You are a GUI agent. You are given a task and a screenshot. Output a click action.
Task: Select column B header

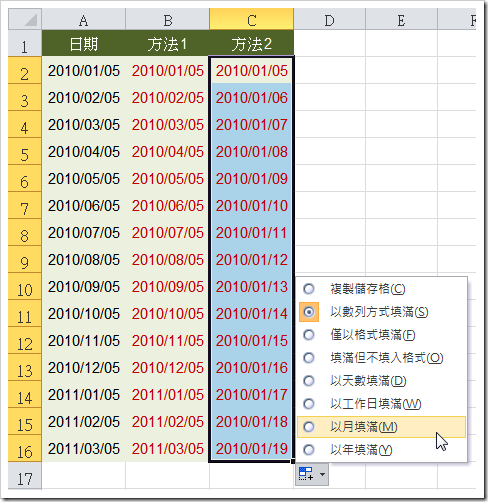pyautogui.click(x=168, y=19)
